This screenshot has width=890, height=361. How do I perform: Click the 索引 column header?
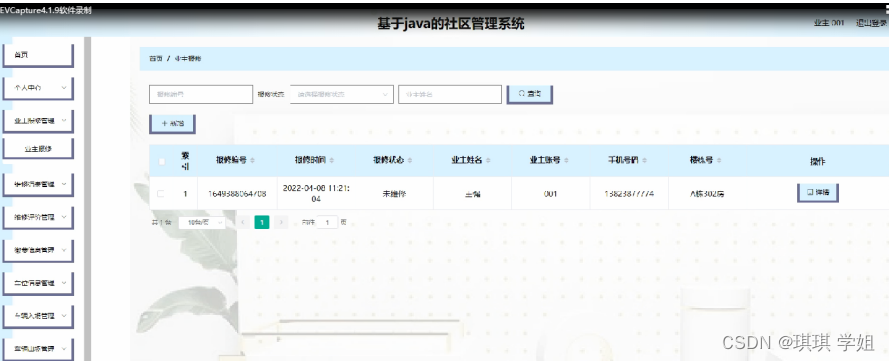(185, 161)
